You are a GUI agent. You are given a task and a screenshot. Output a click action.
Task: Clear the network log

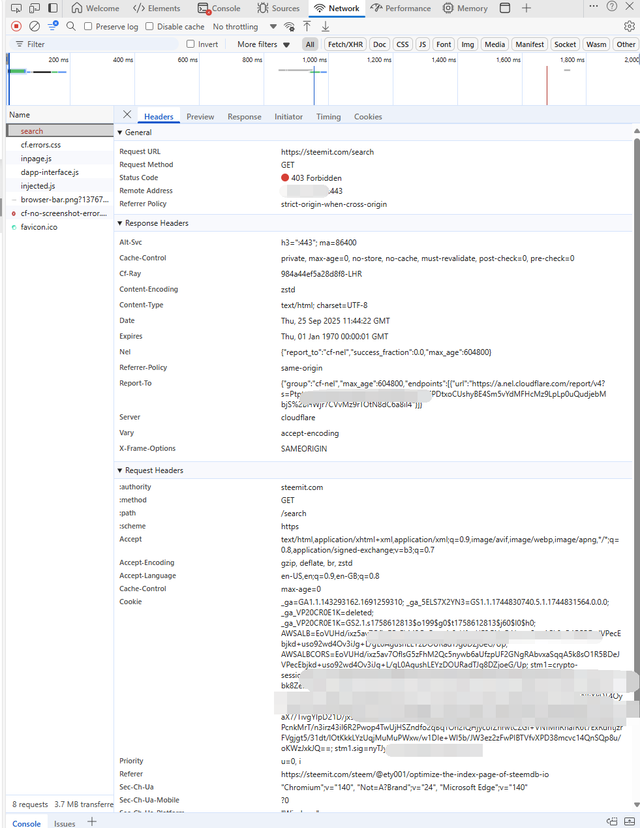point(34,26)
